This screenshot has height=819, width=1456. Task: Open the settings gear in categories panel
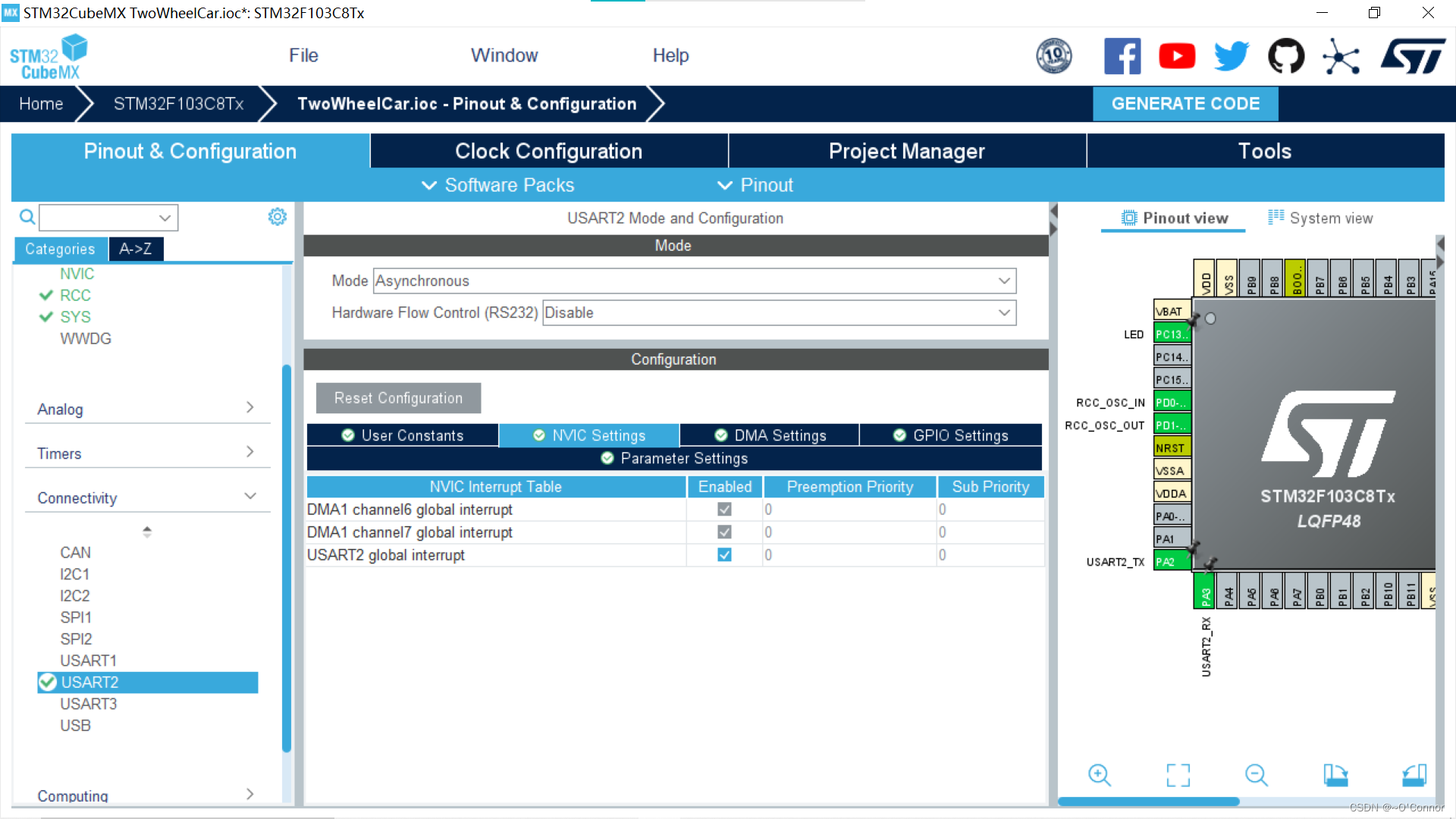point(278,218)
